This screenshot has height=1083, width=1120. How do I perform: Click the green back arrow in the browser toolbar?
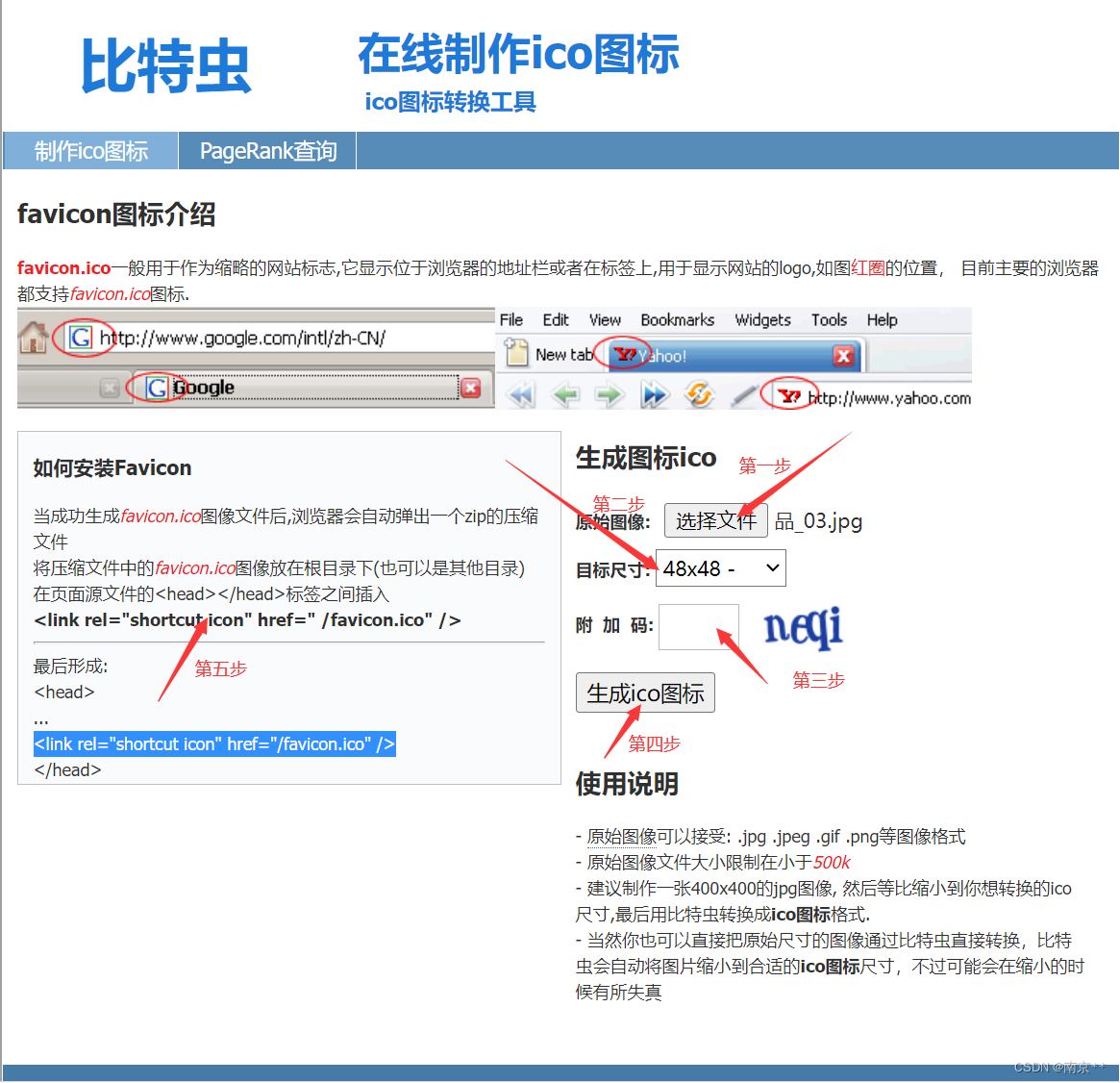(565, 394)
